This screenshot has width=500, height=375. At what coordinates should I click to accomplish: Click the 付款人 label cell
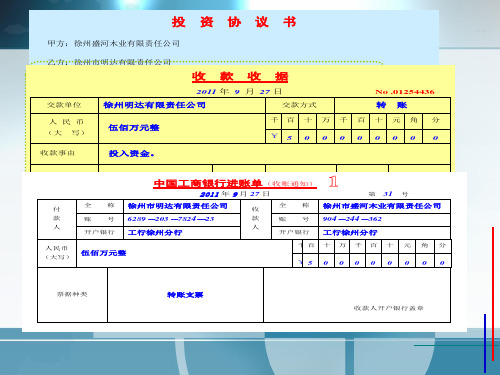(57, 219)
